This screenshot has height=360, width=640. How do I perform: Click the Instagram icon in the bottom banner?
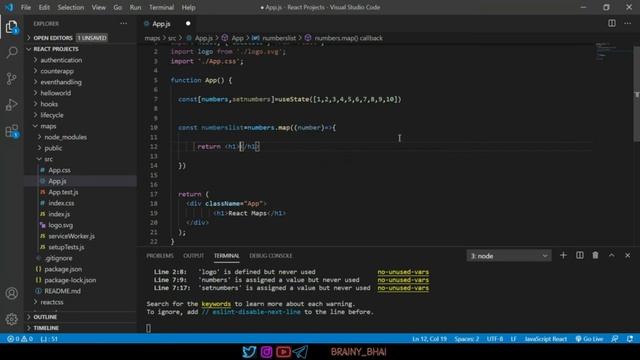[266, 351]
